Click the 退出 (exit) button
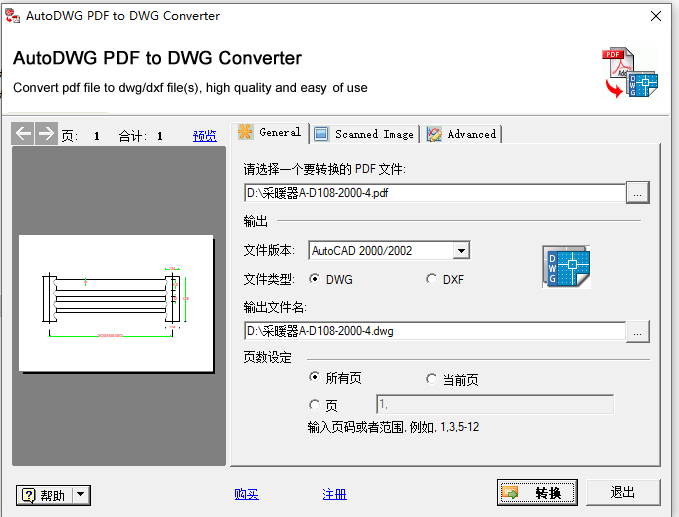Screen dimensions: 679x517 pyautogui.click(x=623, y=492)
